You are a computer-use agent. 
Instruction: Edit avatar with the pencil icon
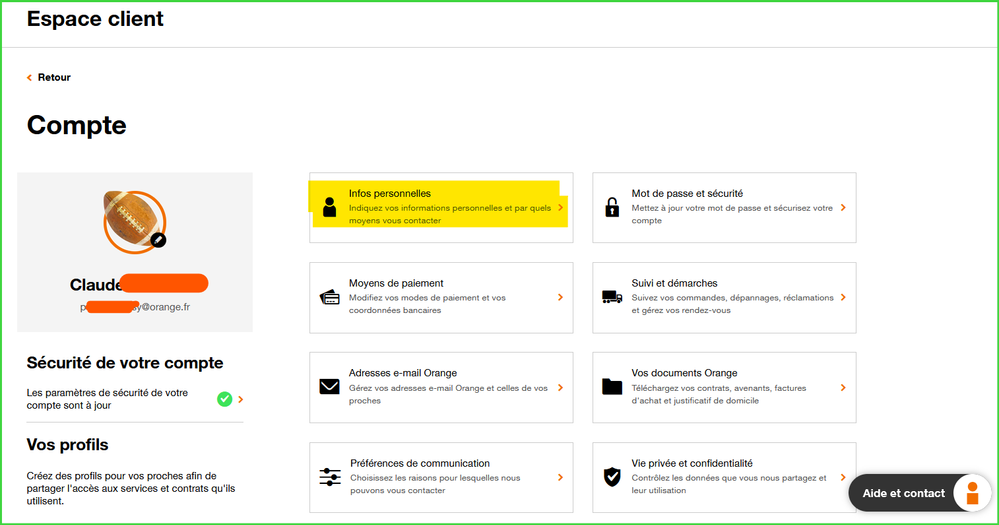click(x=158, y=240)
